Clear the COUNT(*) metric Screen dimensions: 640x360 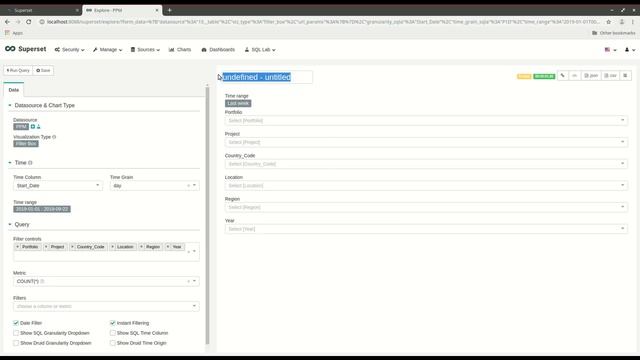pyautogui.click(x=189, y=281)
